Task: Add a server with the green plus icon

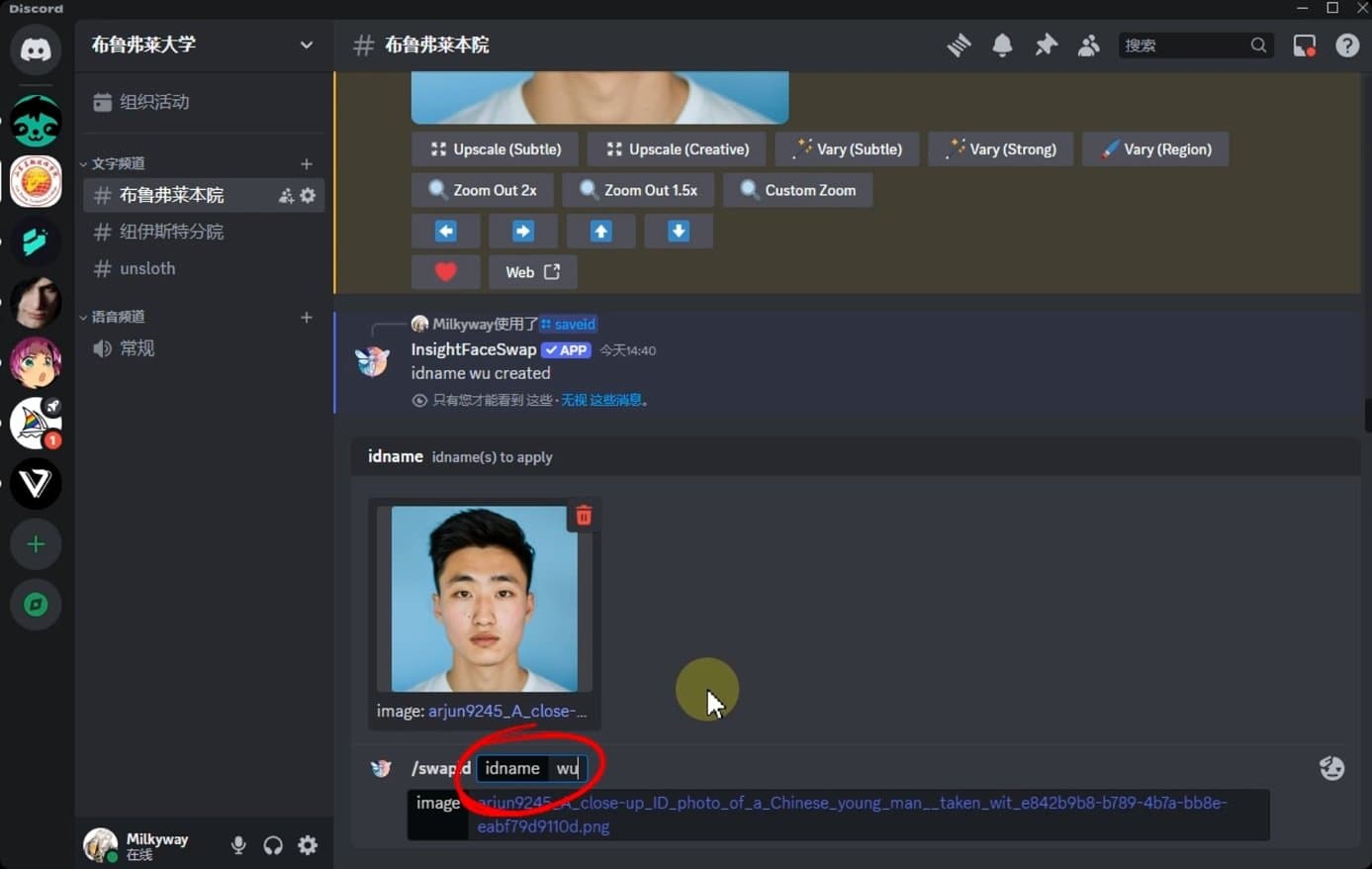Action: (36, 543)
